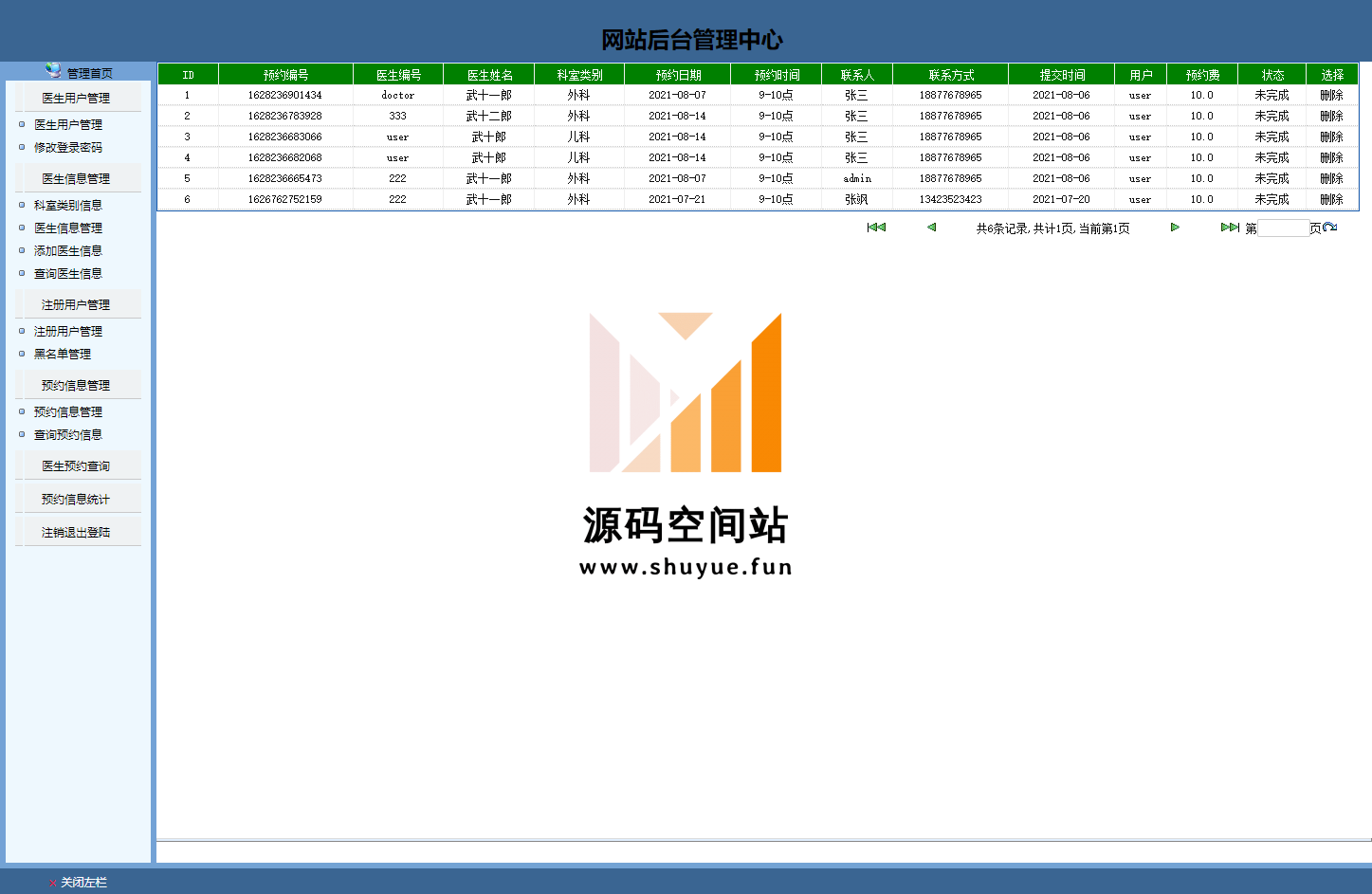The height and width of the screenshot is (894, 1372).
Task: Open the 医生信息管理 sidebar link
Action: [x=68, y=228]
